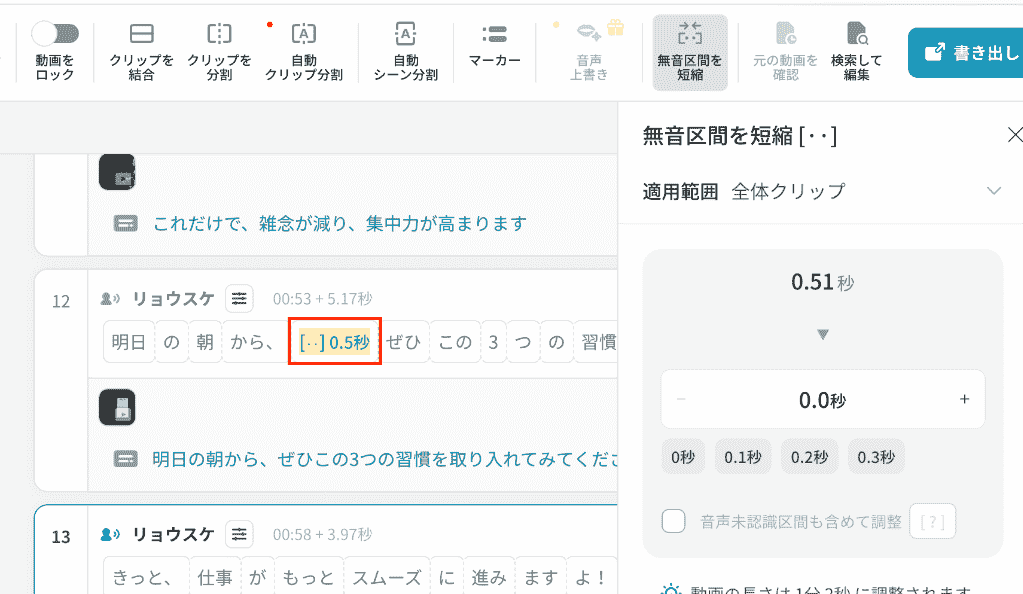Open speaker settings icon for clip 13
Screen dimensions: 1023x594
(239, 535)
